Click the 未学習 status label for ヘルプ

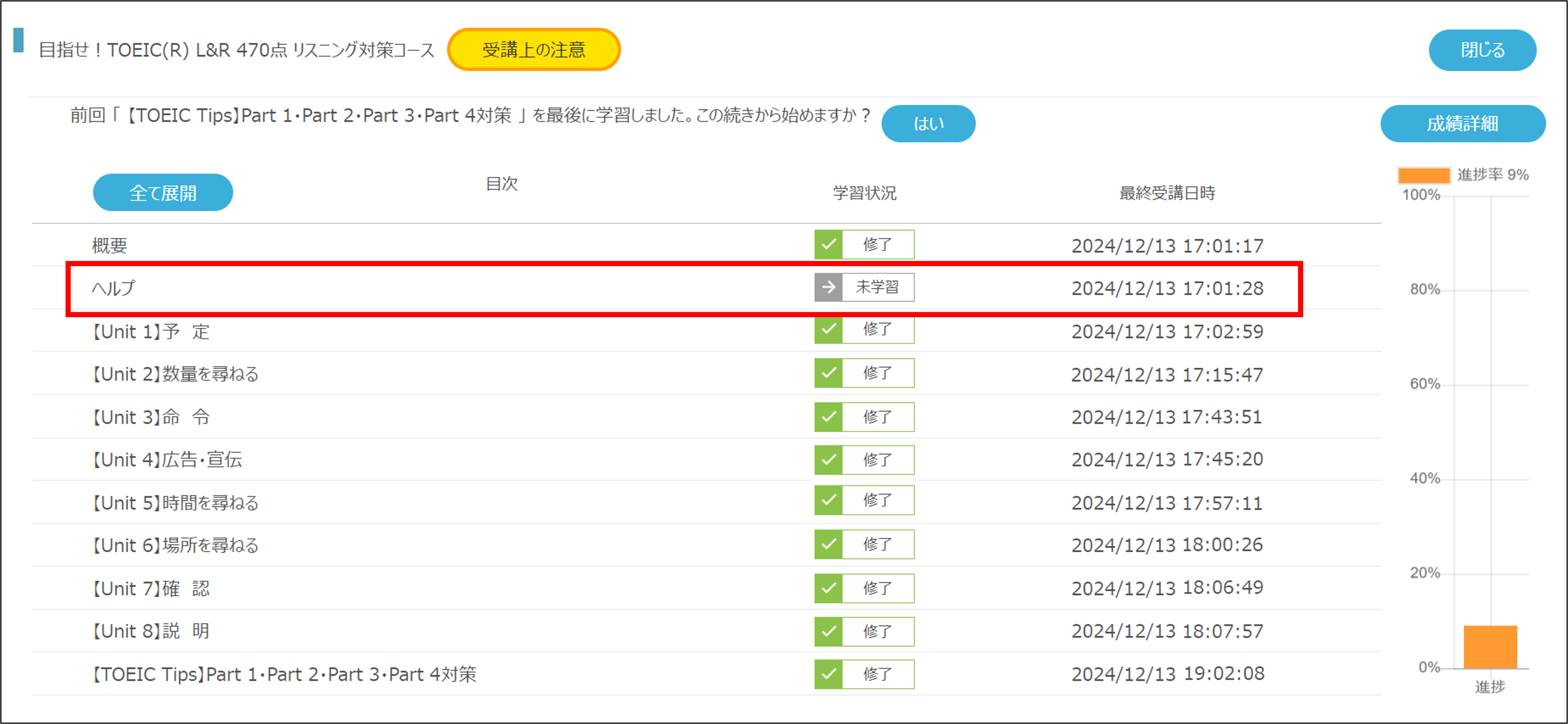[x=877, y=287]
